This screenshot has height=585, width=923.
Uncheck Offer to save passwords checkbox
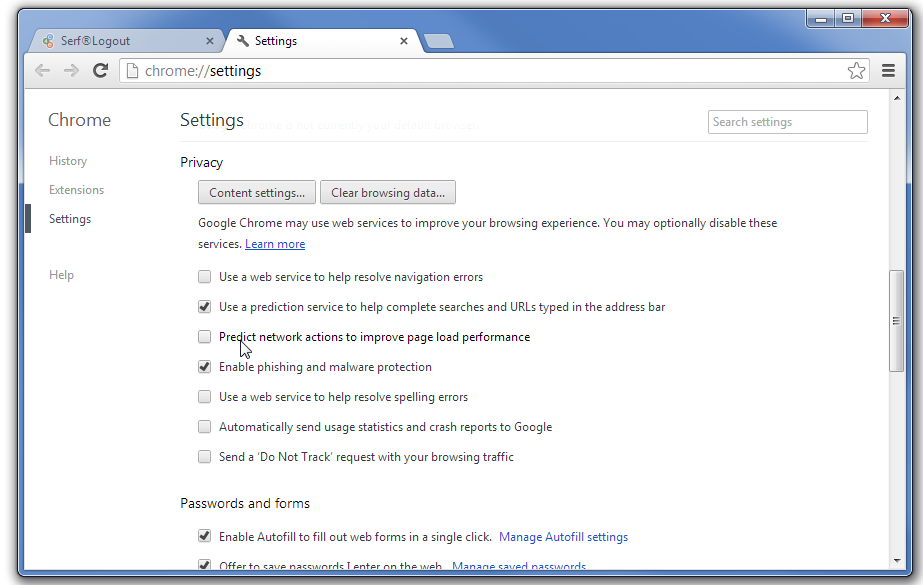[204, 565]
